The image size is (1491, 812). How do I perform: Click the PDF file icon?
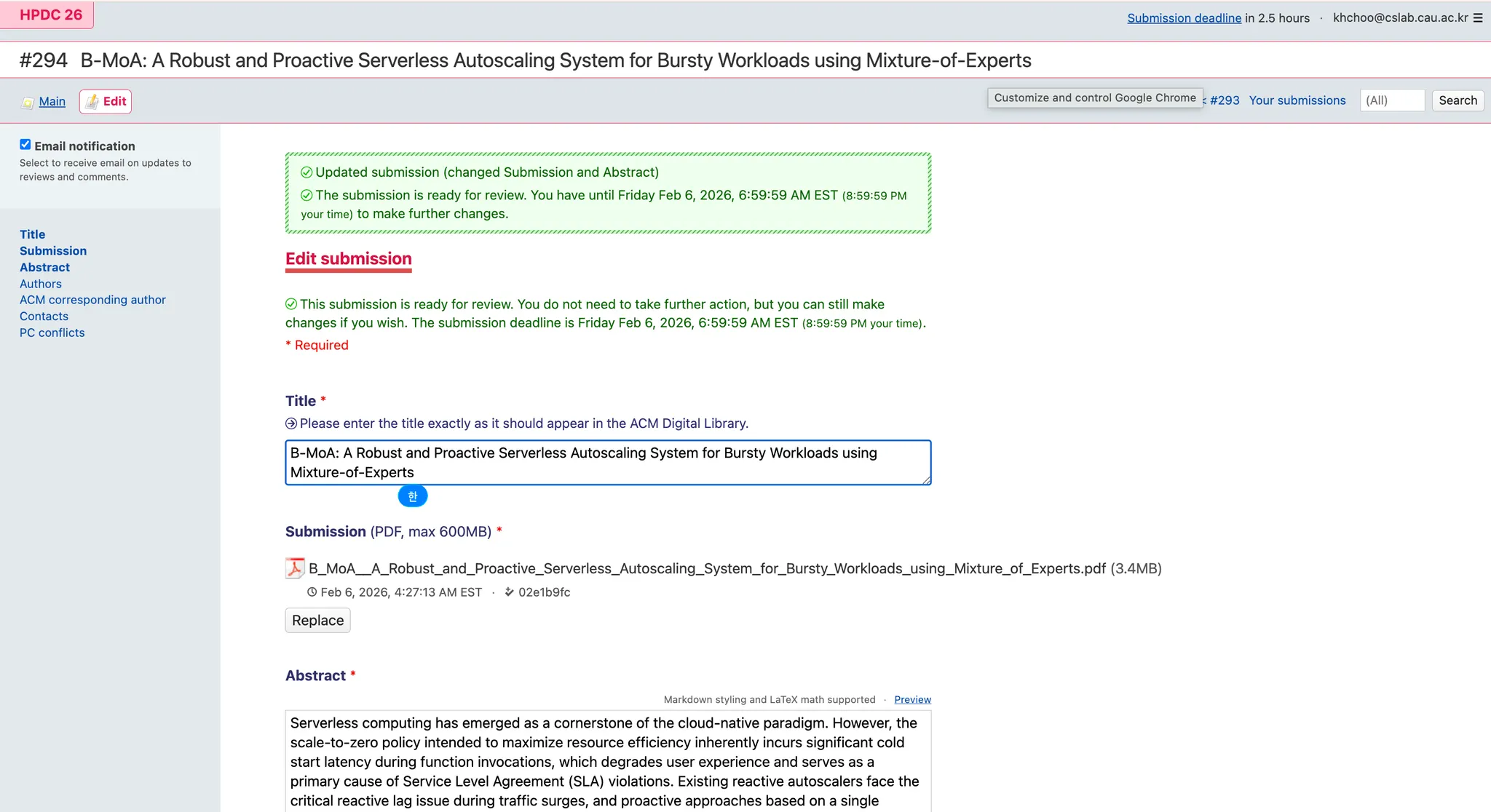[294, 568]
